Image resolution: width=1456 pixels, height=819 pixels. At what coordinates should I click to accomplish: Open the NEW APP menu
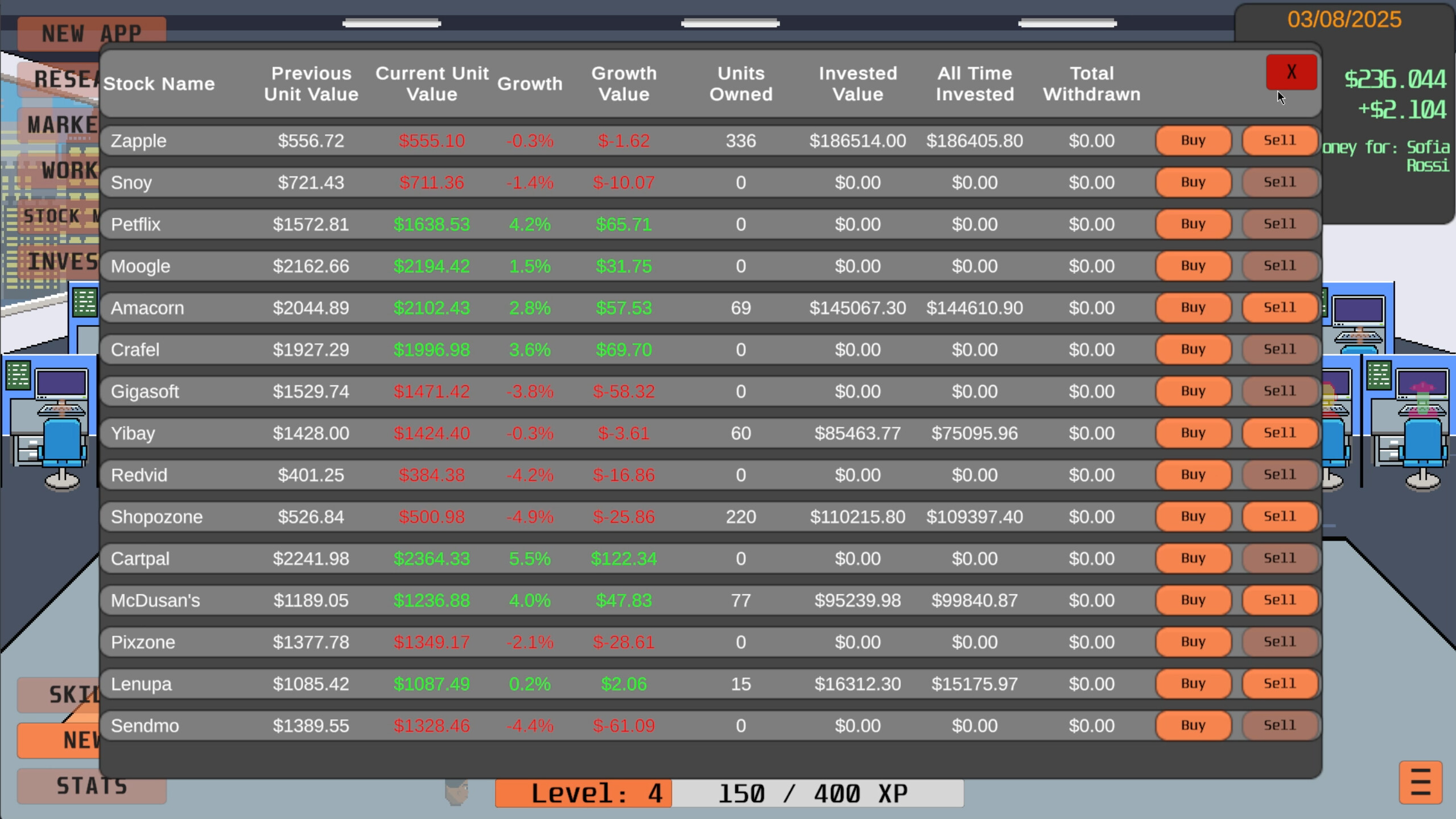point(91,33)
